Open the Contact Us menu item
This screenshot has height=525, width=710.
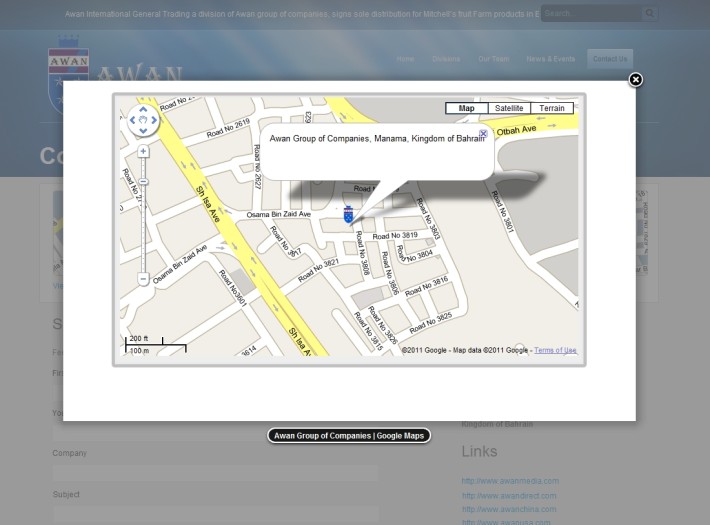tap(609, 59)
